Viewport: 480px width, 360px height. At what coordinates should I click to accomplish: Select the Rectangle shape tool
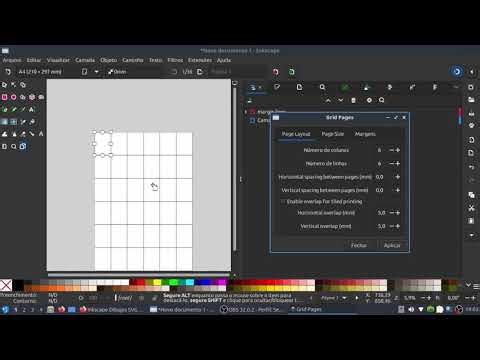coord(4,97)
